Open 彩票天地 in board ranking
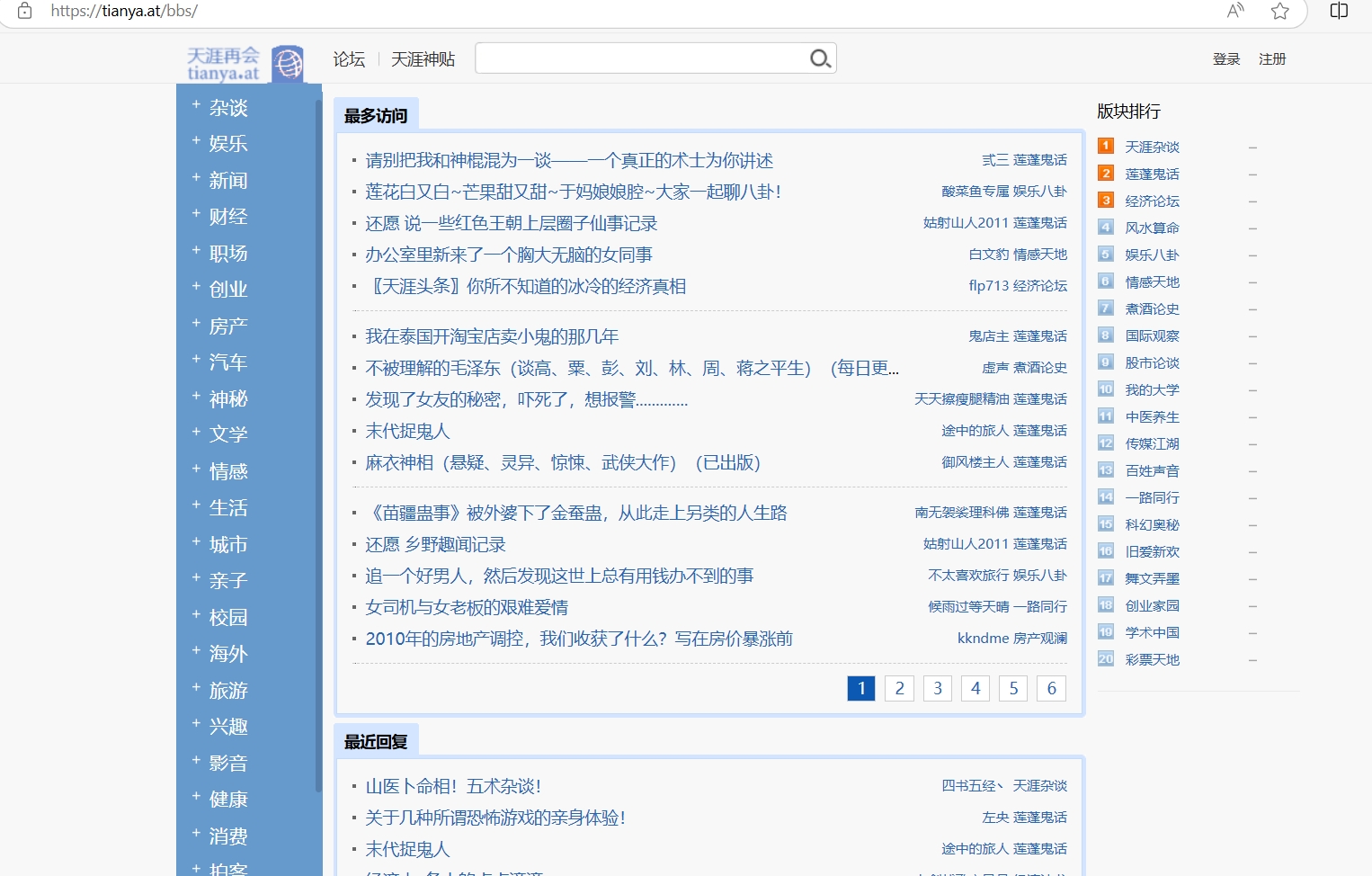Image resolution: width=1372 pixels, height=876 pixels. [1152, 659]
